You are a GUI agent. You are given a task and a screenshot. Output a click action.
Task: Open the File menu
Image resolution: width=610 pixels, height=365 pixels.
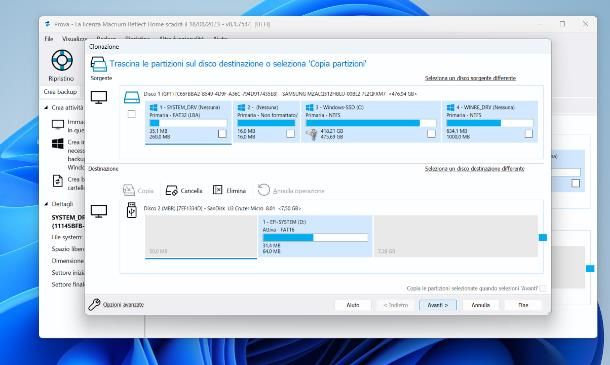click(49, 39)
